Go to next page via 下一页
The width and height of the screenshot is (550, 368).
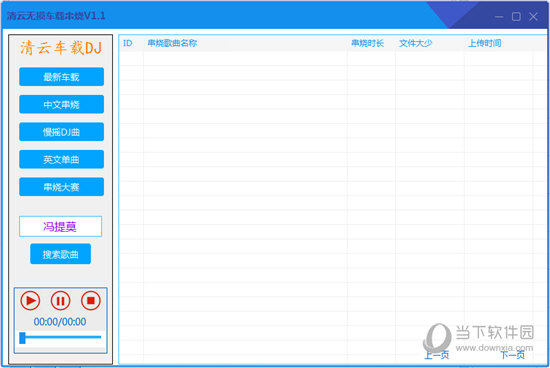coord(512,355)
